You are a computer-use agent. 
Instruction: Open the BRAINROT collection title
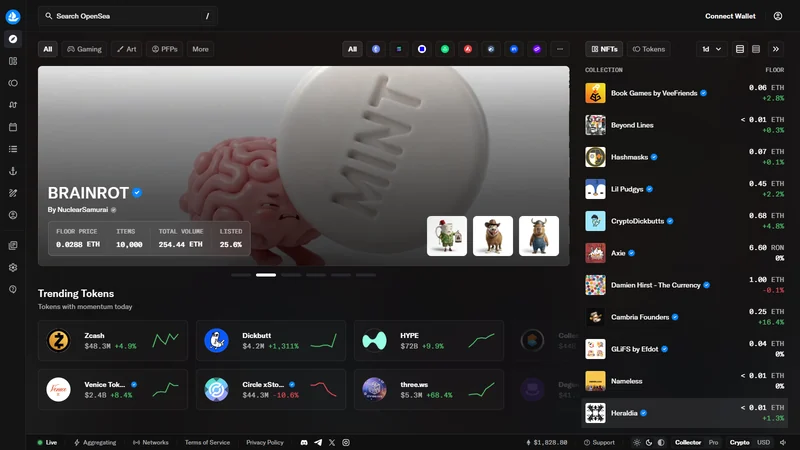[x=88, y=193]
